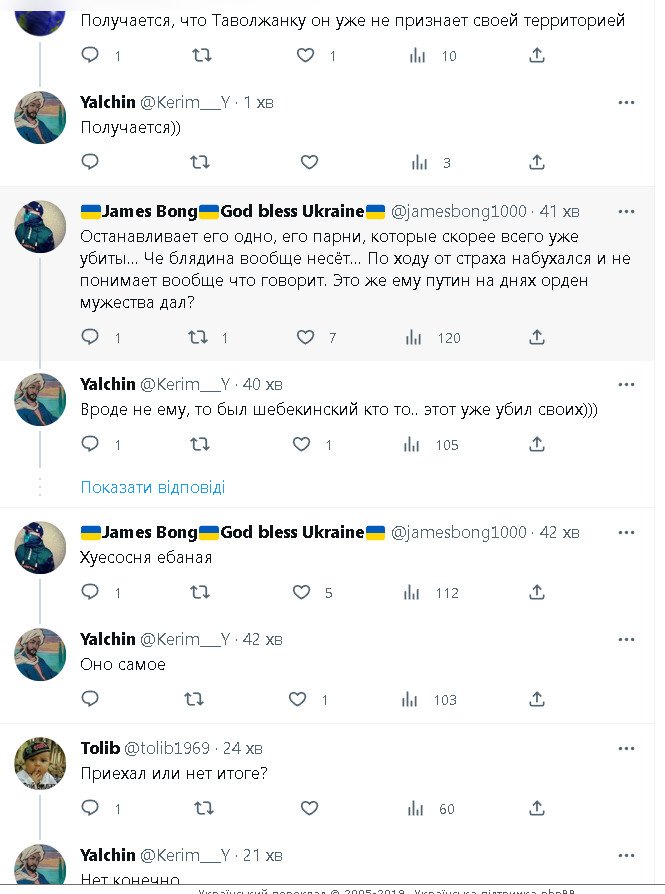Show replies via "Показати відповіді" link
Viewport: 665px width, 894px height.
(152, 488)
